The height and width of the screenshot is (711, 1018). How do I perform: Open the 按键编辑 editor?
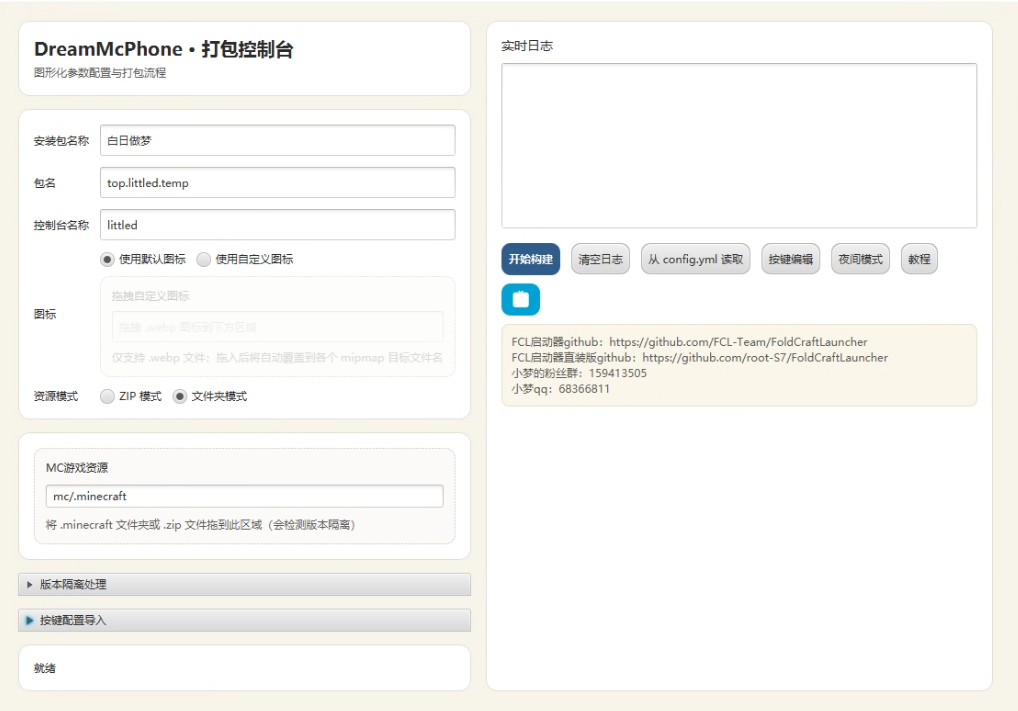point(790,259)
